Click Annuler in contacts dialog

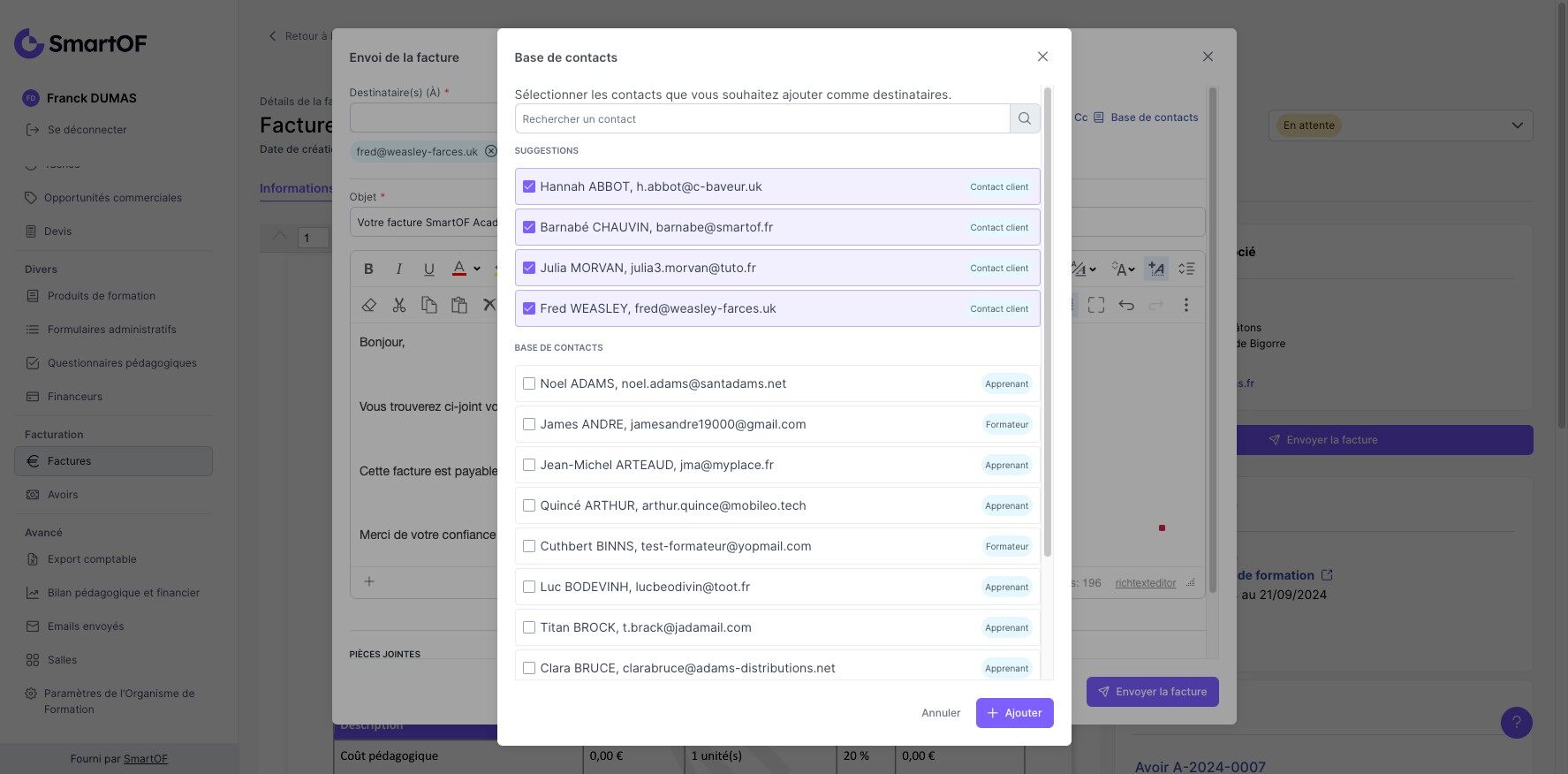(941, 713)
